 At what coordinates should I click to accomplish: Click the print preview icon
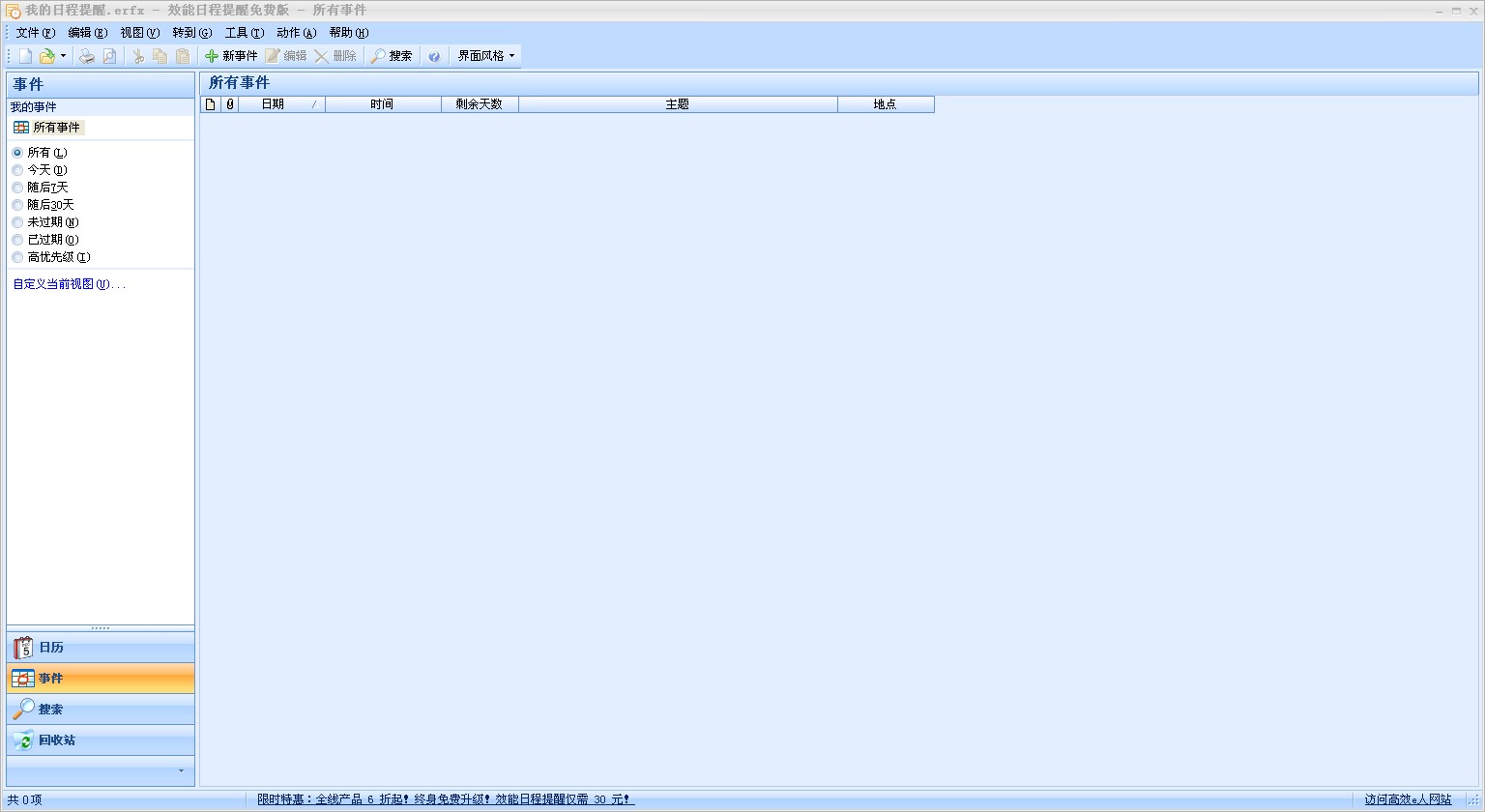click(109, 56)
